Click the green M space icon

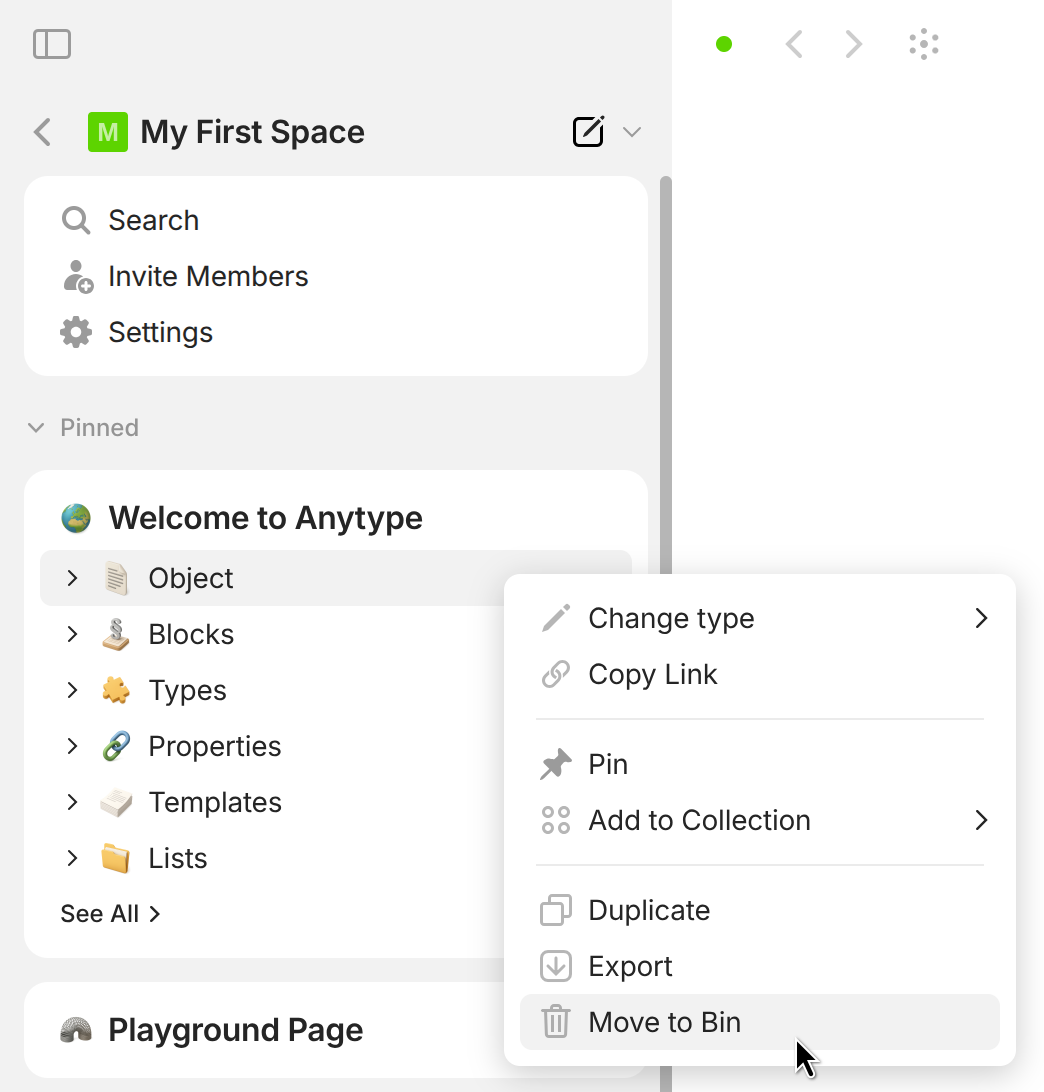[108, 132]
